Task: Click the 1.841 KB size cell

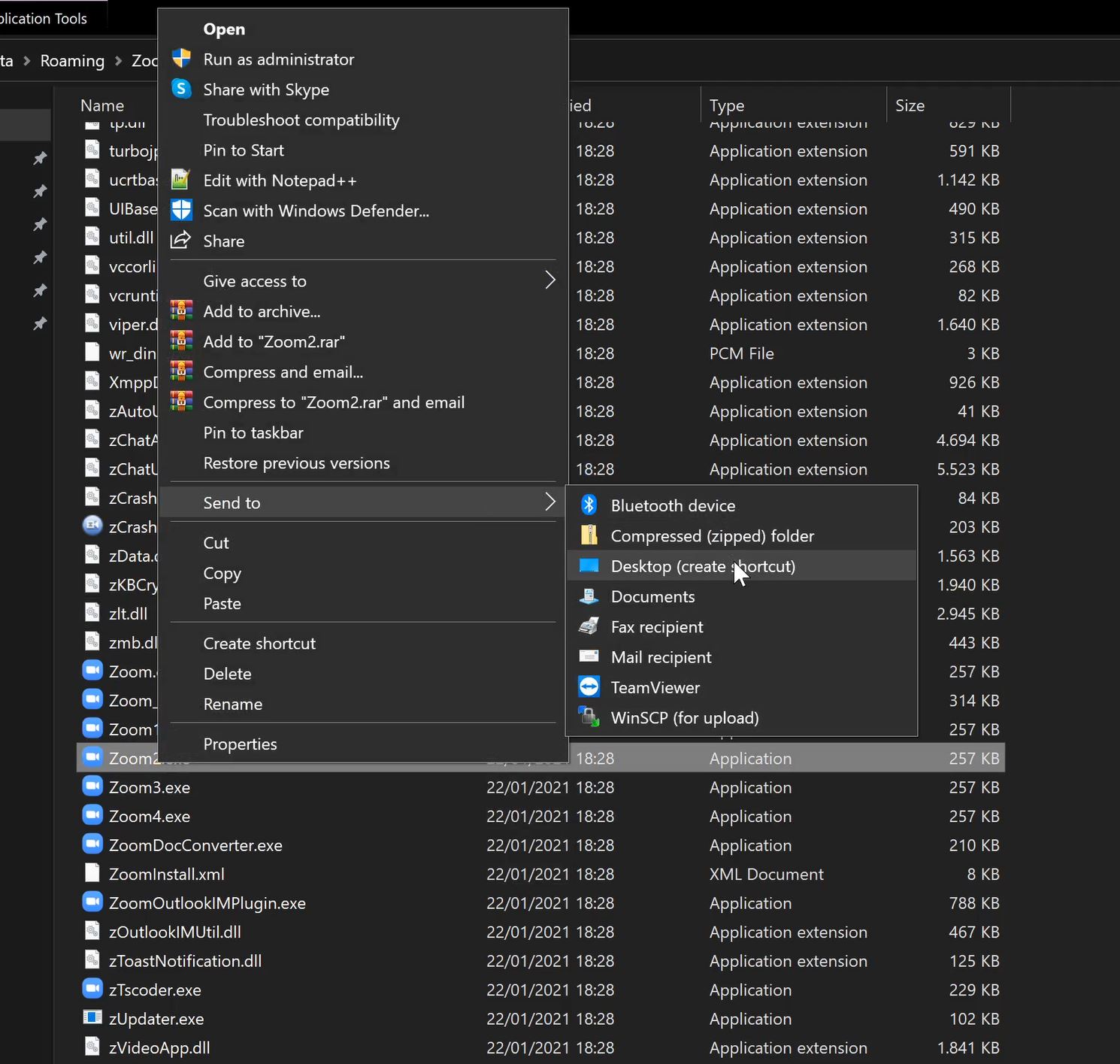Action: 967,1047
